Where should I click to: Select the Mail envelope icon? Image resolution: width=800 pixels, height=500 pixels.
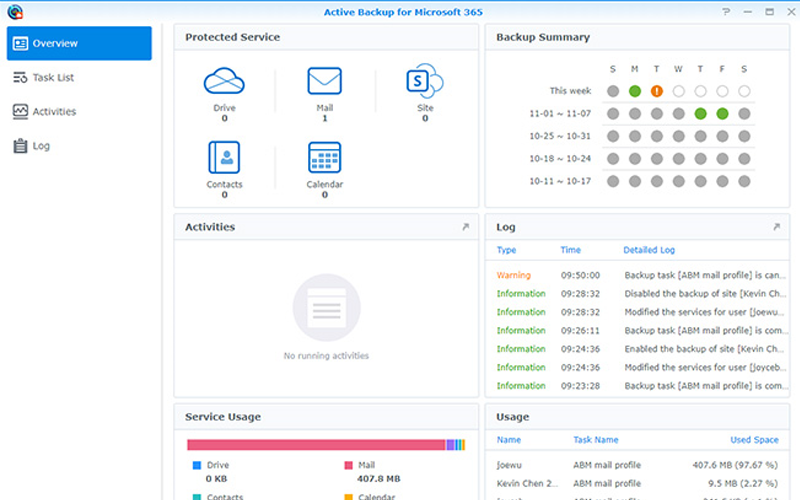coord(324,81)
